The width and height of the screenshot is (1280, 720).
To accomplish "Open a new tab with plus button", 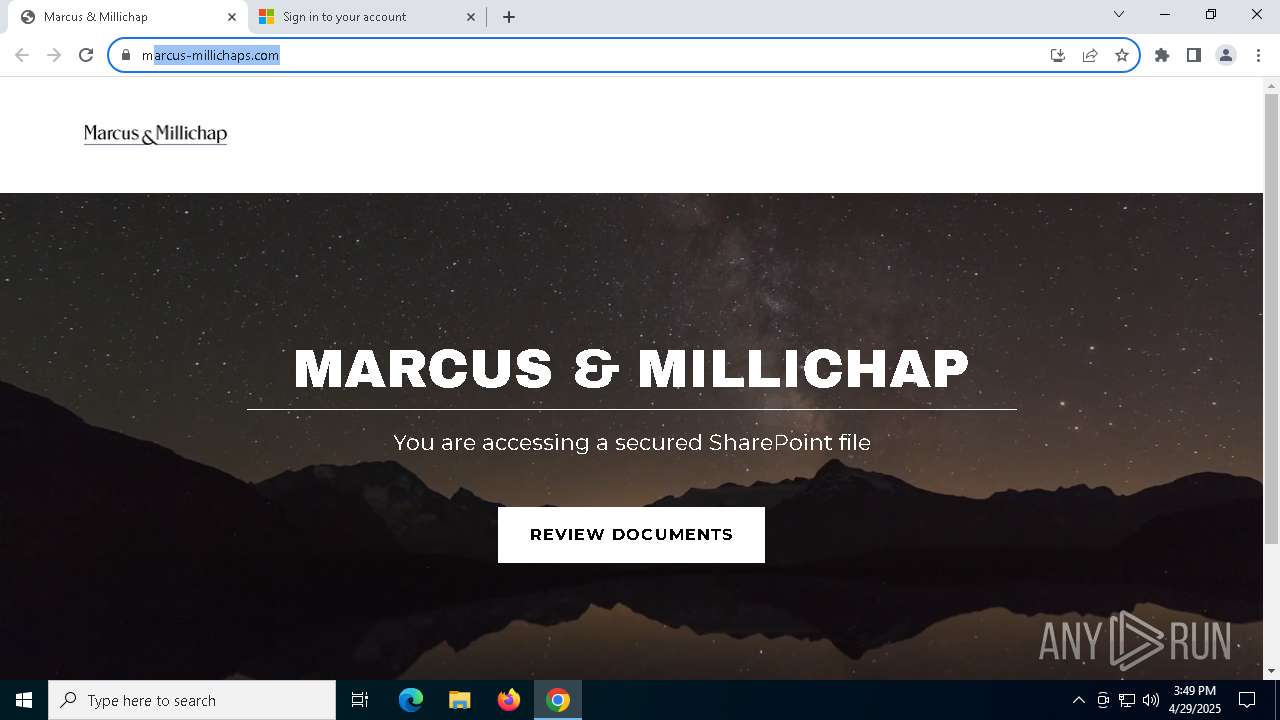I will pos(509,17).
